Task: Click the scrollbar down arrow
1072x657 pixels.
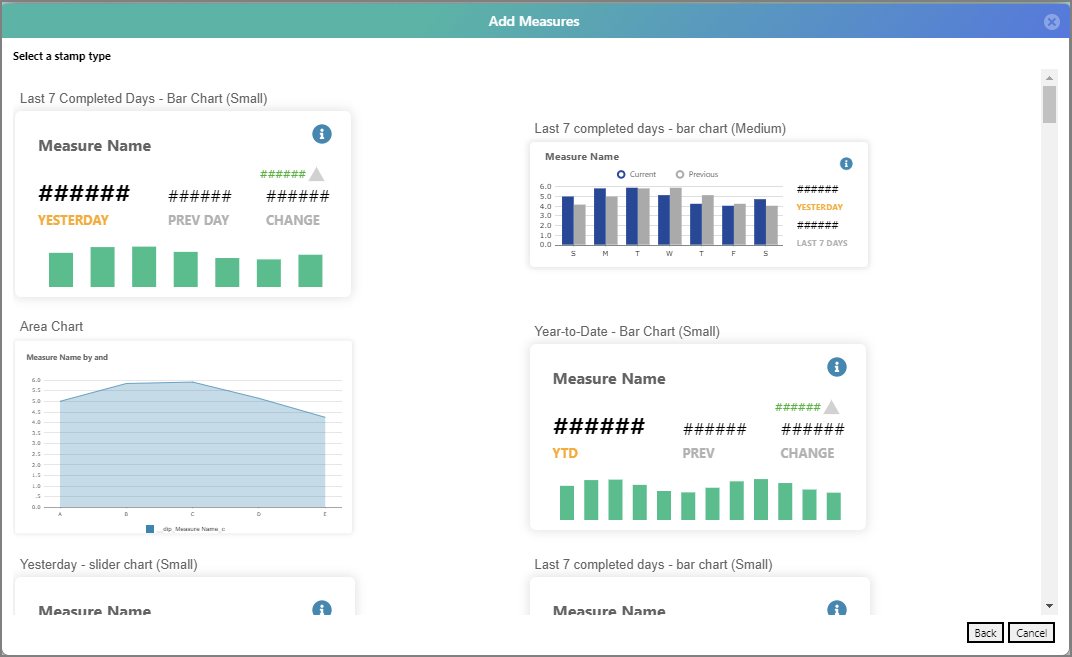Action: pos(1049,605)
